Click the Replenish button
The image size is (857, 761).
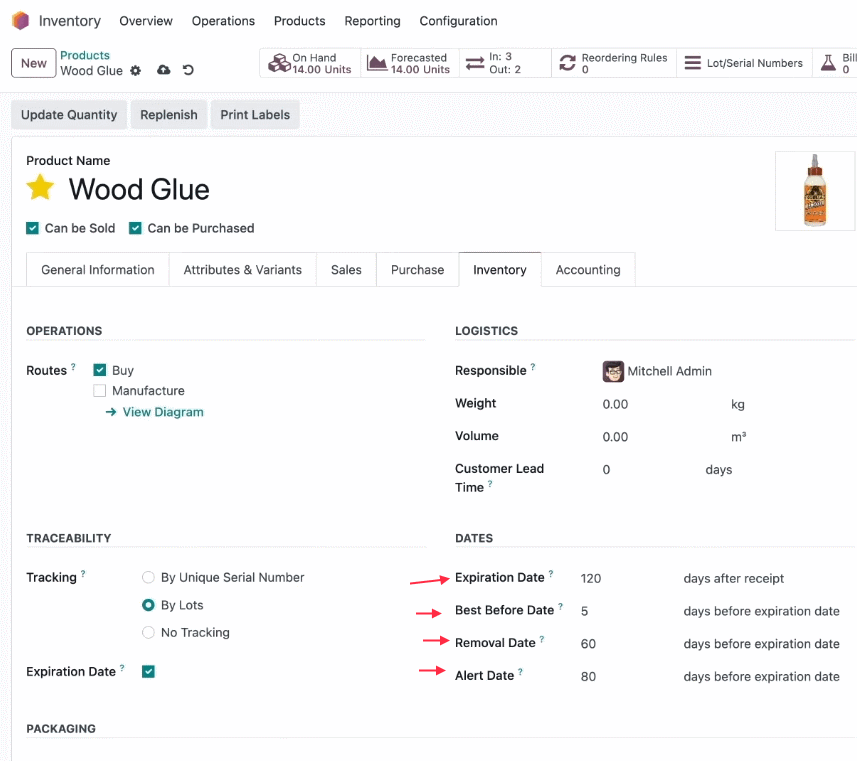coord(169,115)
